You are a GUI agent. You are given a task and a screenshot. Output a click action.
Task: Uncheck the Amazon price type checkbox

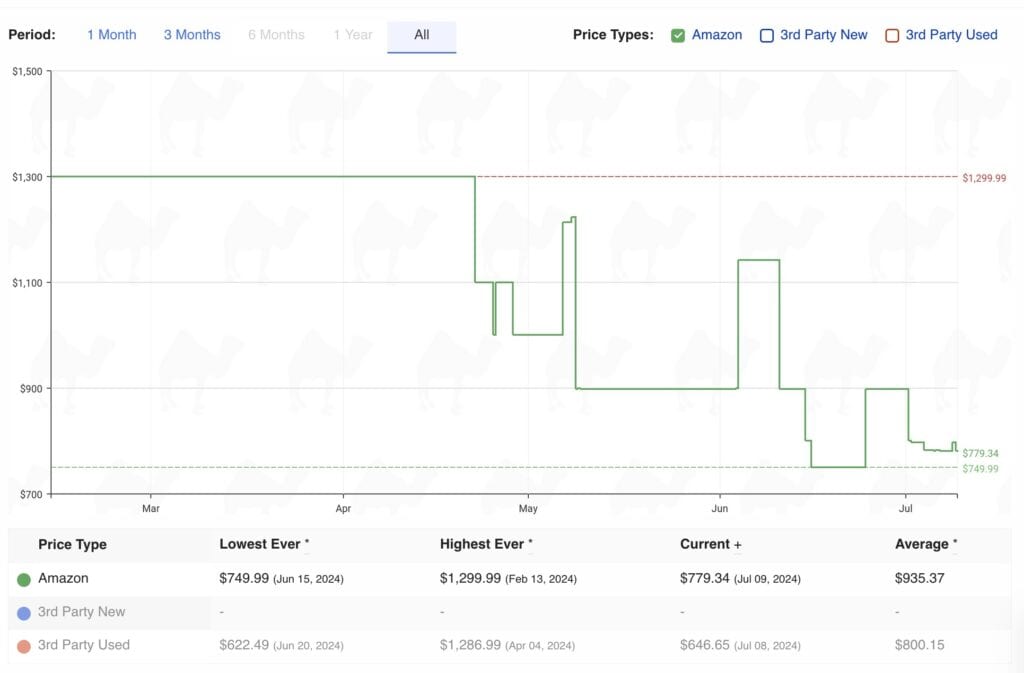point(678,36)
